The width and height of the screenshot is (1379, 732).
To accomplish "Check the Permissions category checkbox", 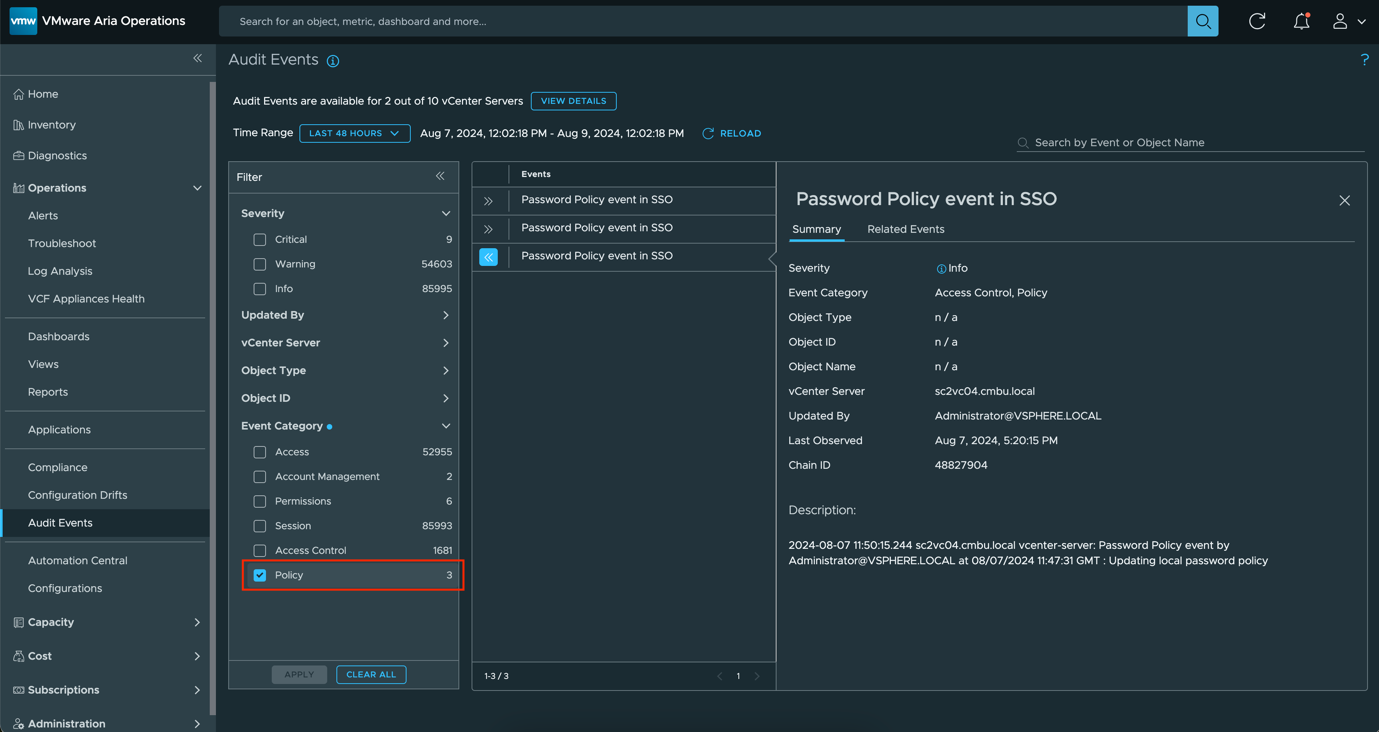I will point(260,501).
